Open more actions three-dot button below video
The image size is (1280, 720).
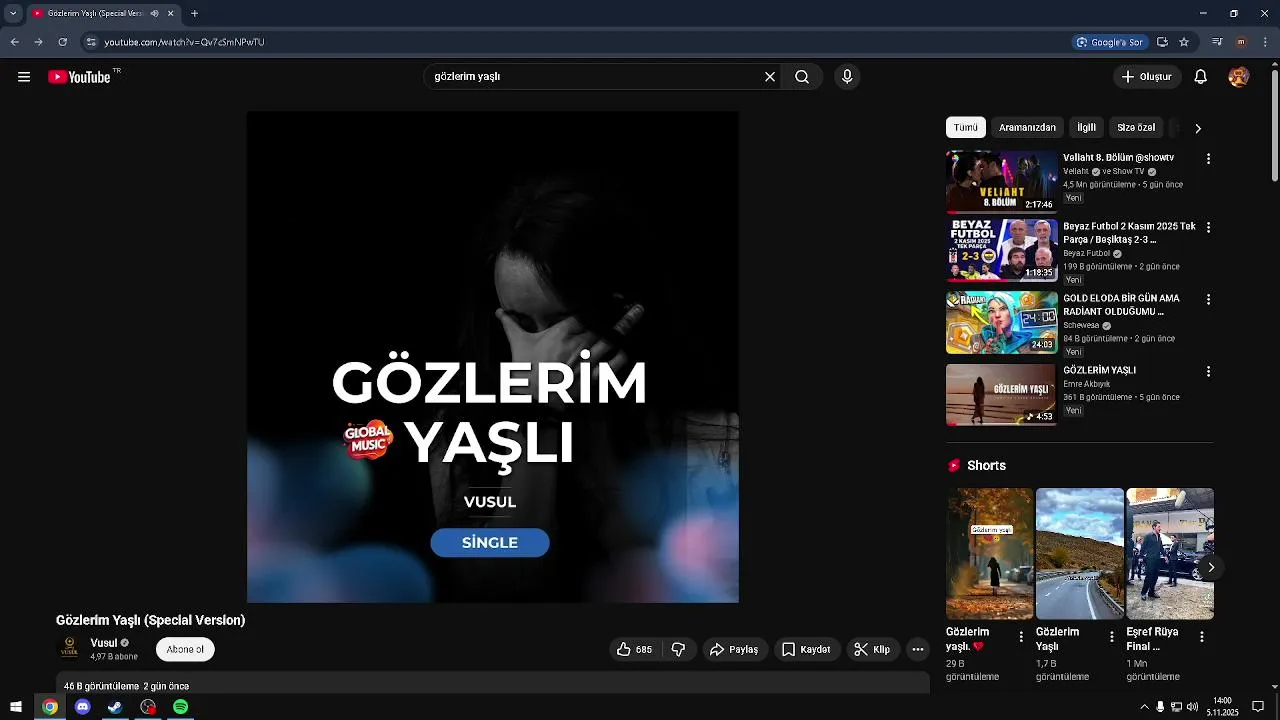[918, 650]
